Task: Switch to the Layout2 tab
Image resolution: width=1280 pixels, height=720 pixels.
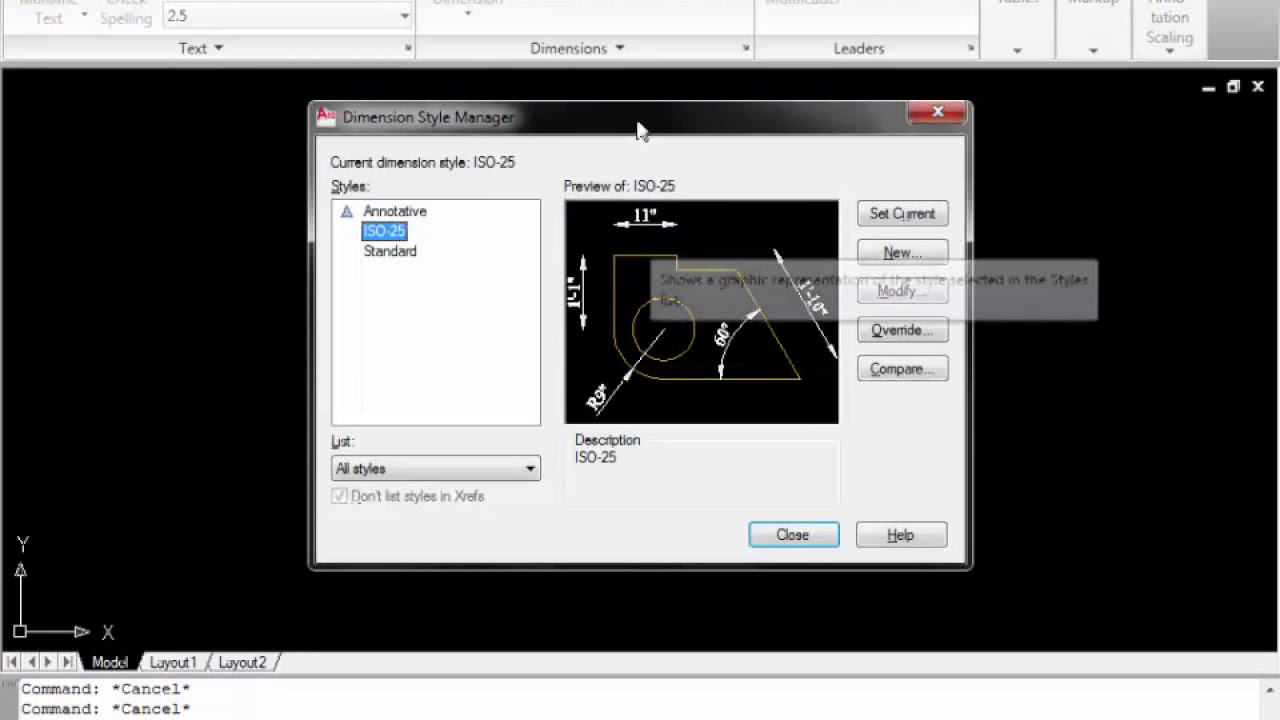Action: [242, 662]
